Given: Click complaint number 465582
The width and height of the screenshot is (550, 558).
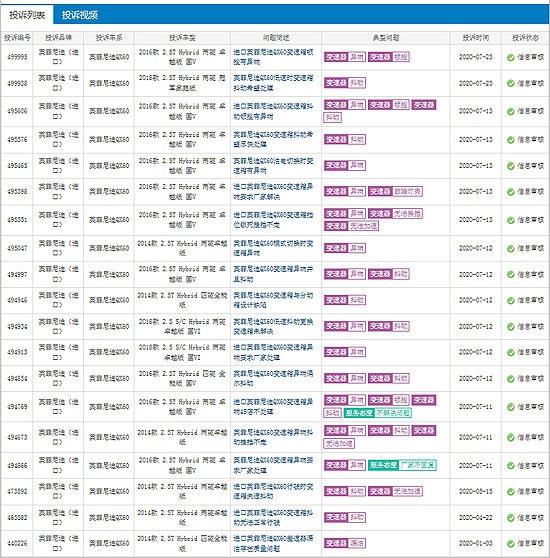Looking at the screenshot, I should (17, 517).
